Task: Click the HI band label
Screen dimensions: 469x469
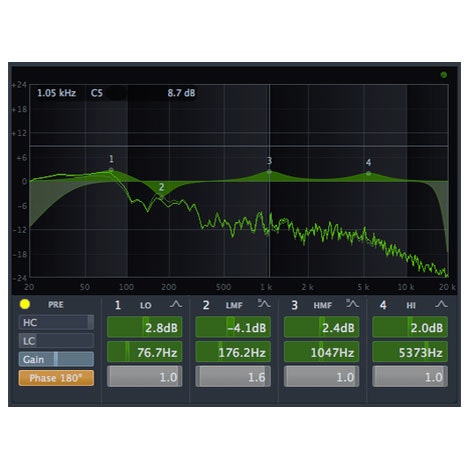Action: pos(411,305)
